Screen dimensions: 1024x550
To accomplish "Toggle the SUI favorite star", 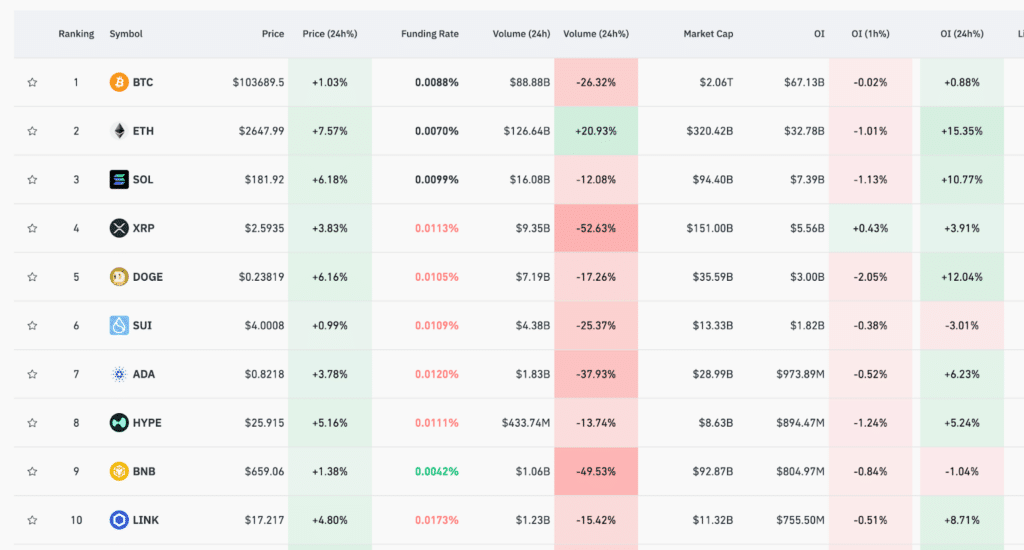I will (32, 326).
